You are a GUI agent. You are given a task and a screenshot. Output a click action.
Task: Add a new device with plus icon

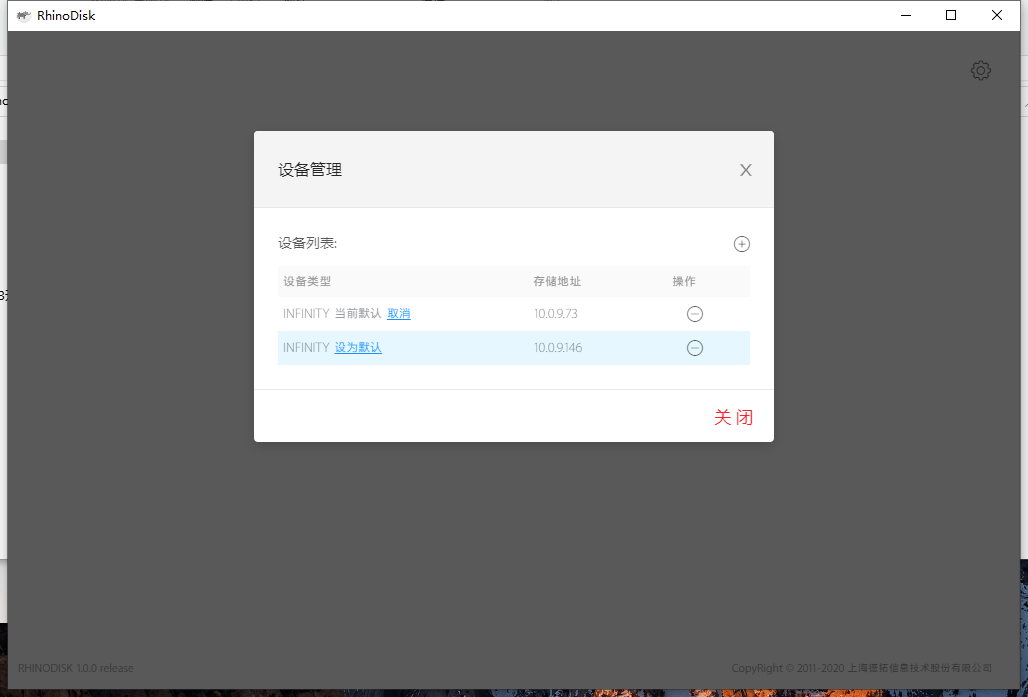point(741,244)
